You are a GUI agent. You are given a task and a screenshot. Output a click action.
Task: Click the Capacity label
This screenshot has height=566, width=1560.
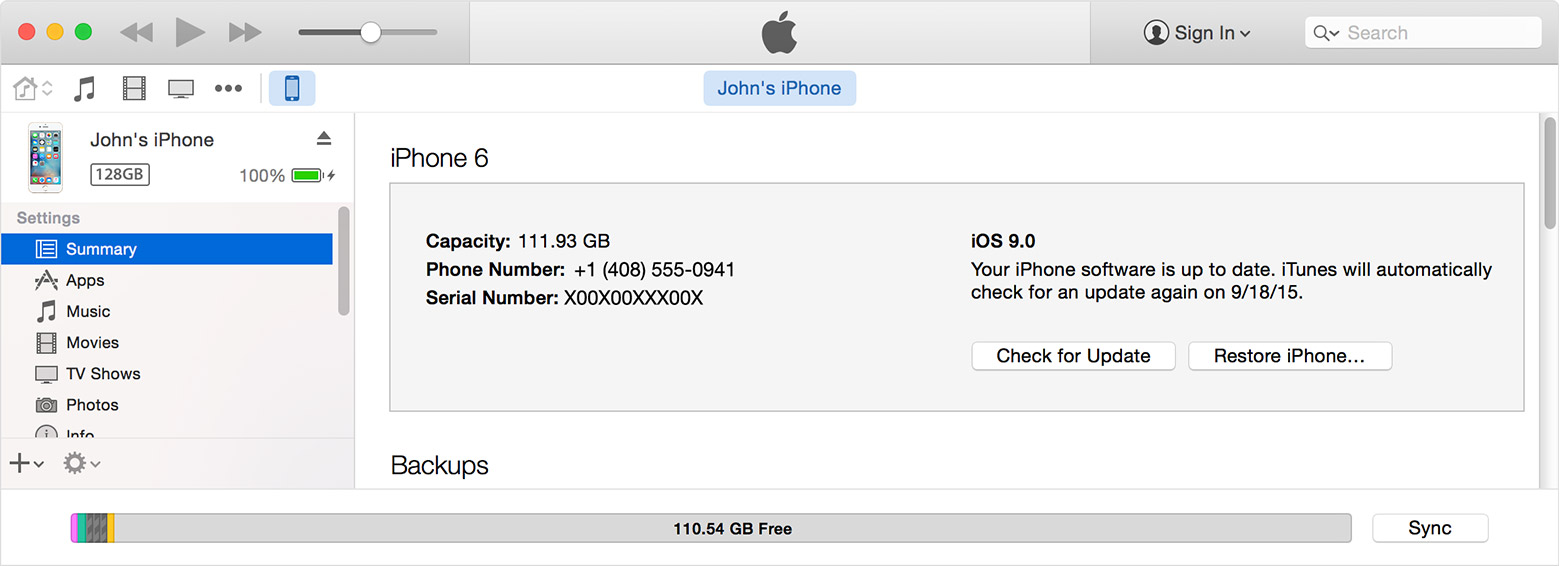468,241
